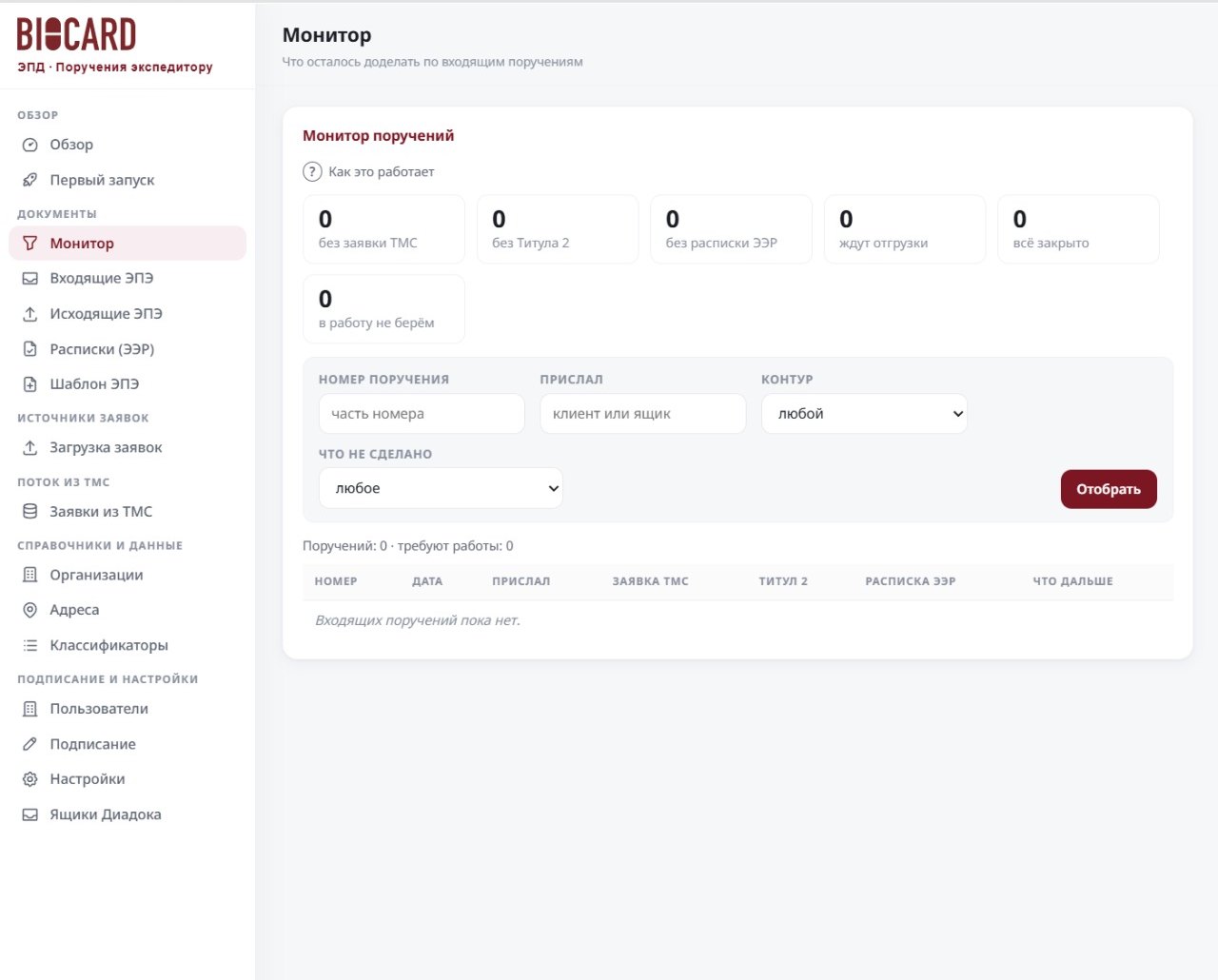This screenshot has width=1218, height=980.
Task: Click the gear icon for Настройки
Action: [x=30, y=779]
